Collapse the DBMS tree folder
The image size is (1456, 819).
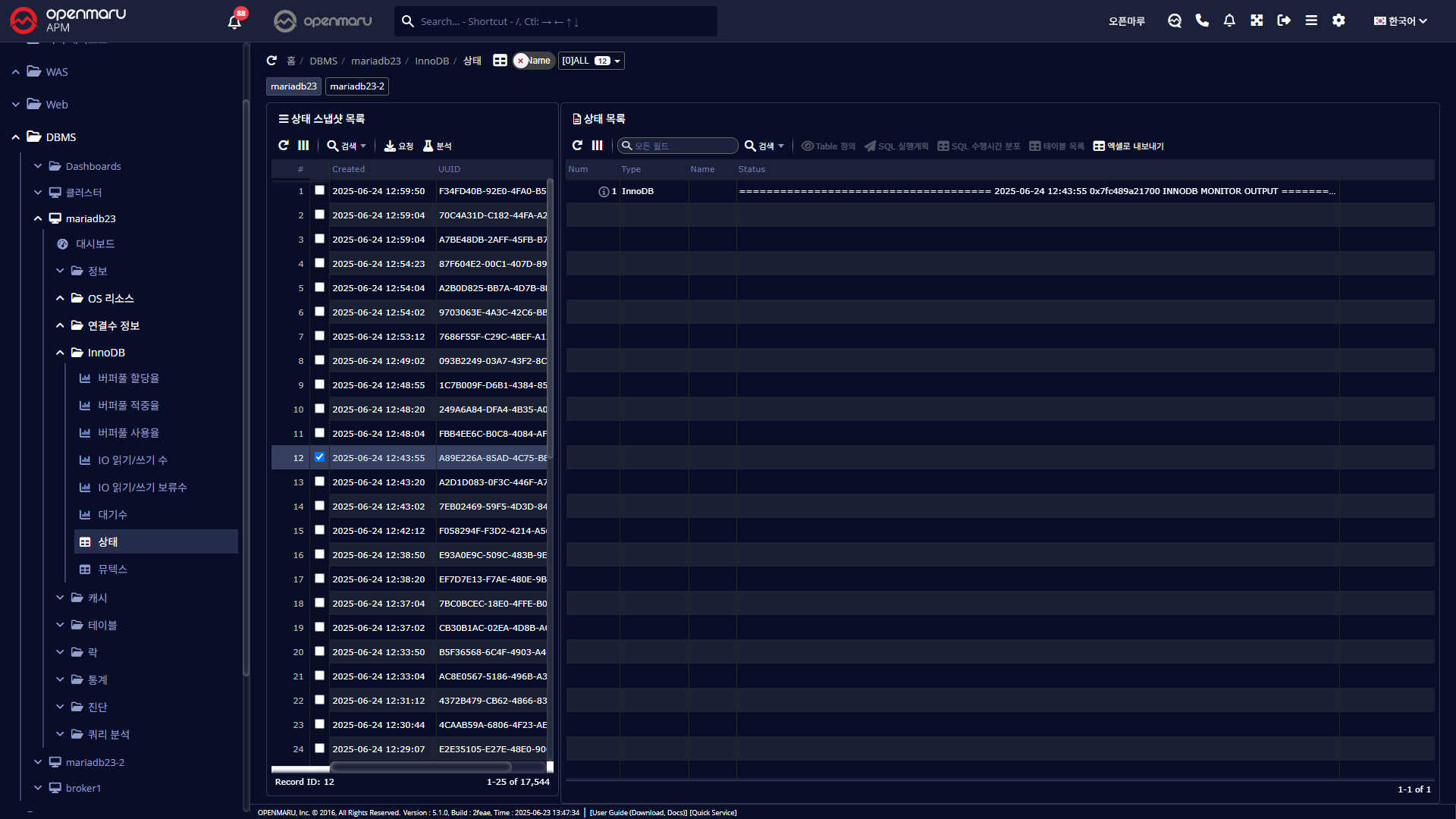pyautogui.click(x=16, y=137)
